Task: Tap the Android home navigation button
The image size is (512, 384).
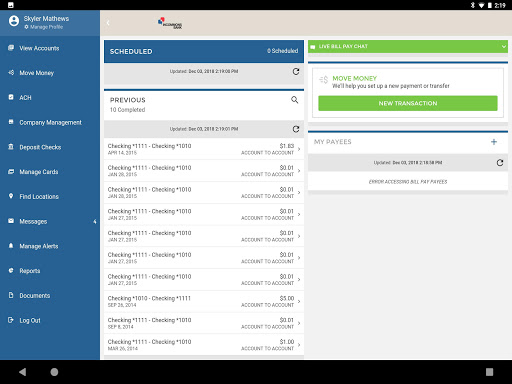Action: pyautogui.click(x=54, y=372)
